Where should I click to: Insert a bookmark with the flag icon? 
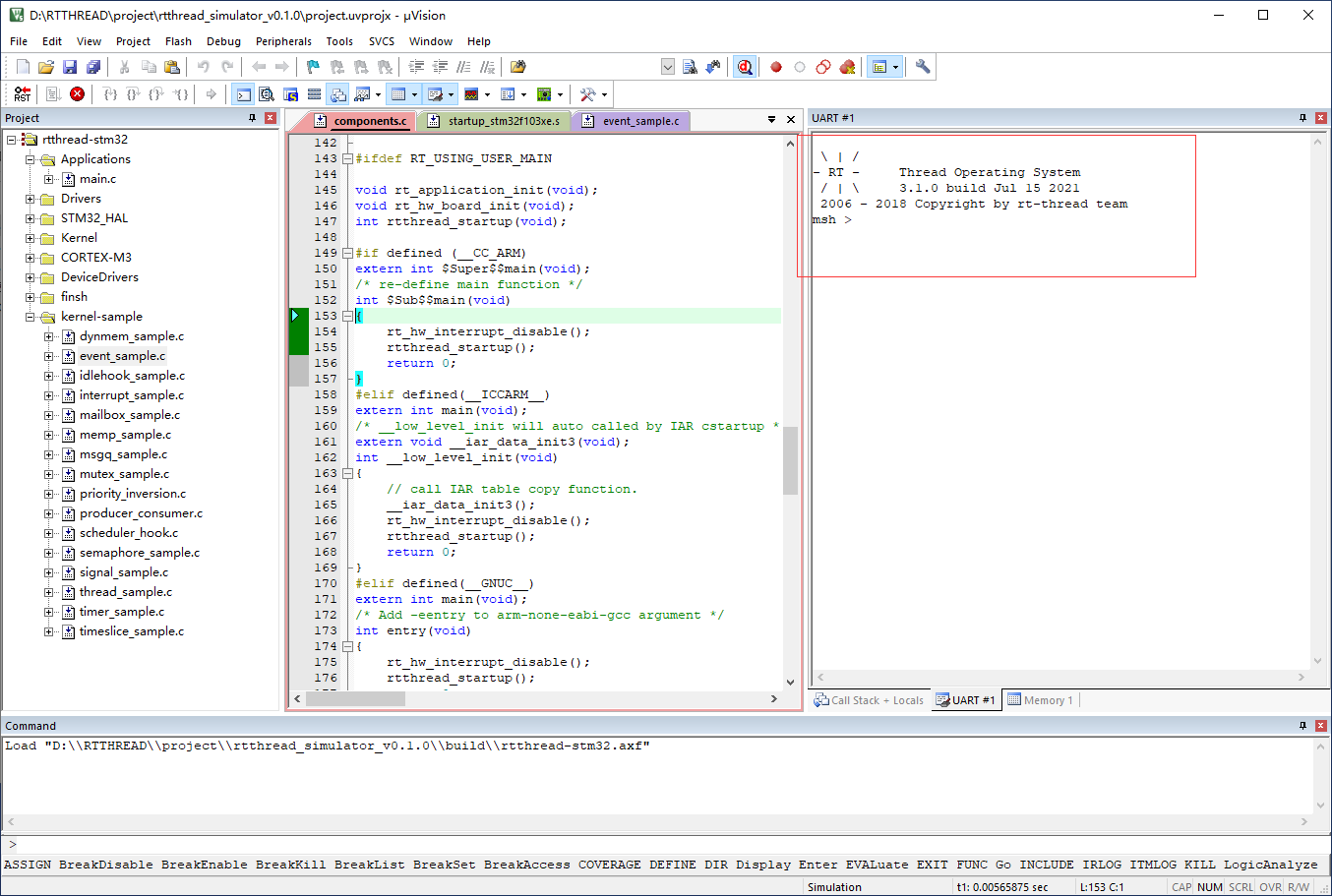(x=313, y=67)
